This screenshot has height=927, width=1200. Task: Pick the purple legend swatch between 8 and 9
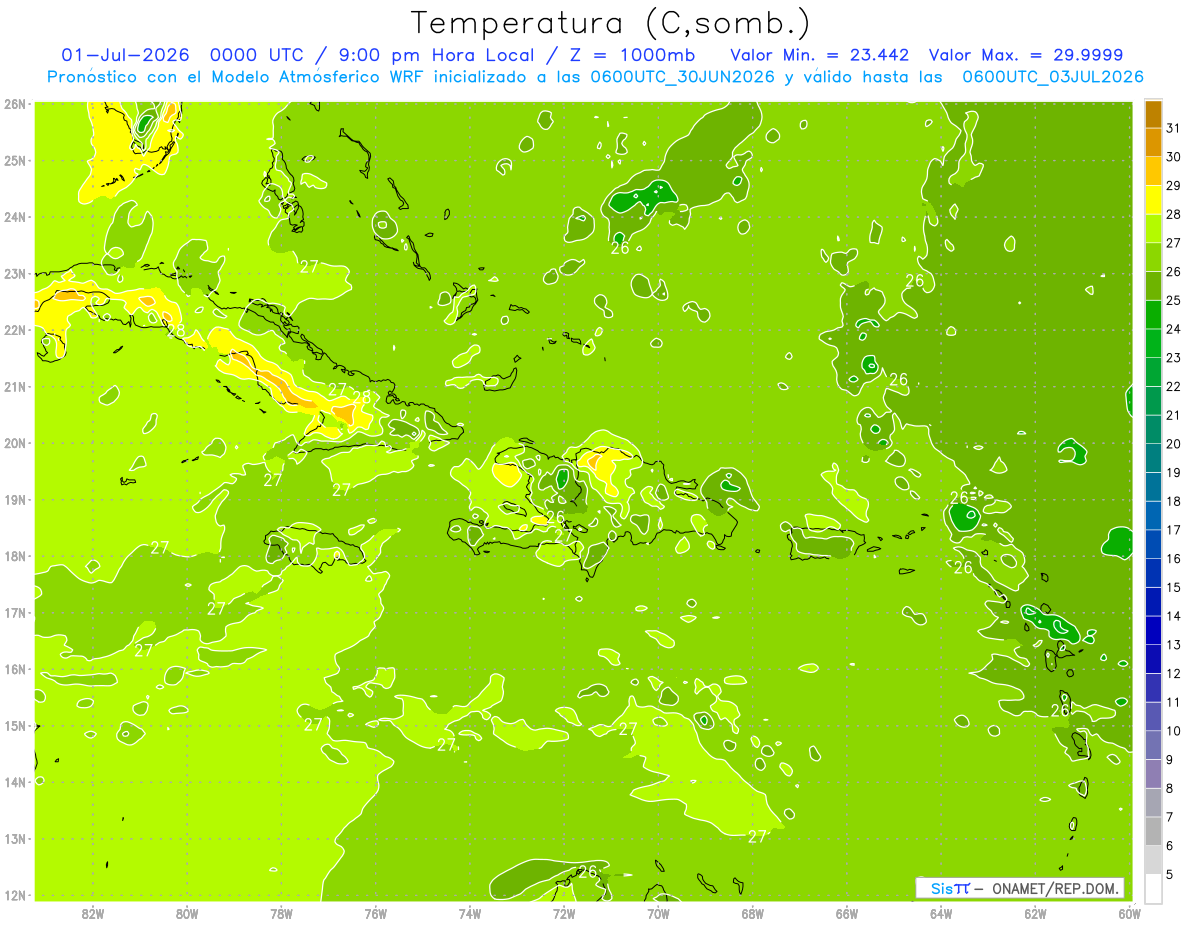tap(1153, 773)
